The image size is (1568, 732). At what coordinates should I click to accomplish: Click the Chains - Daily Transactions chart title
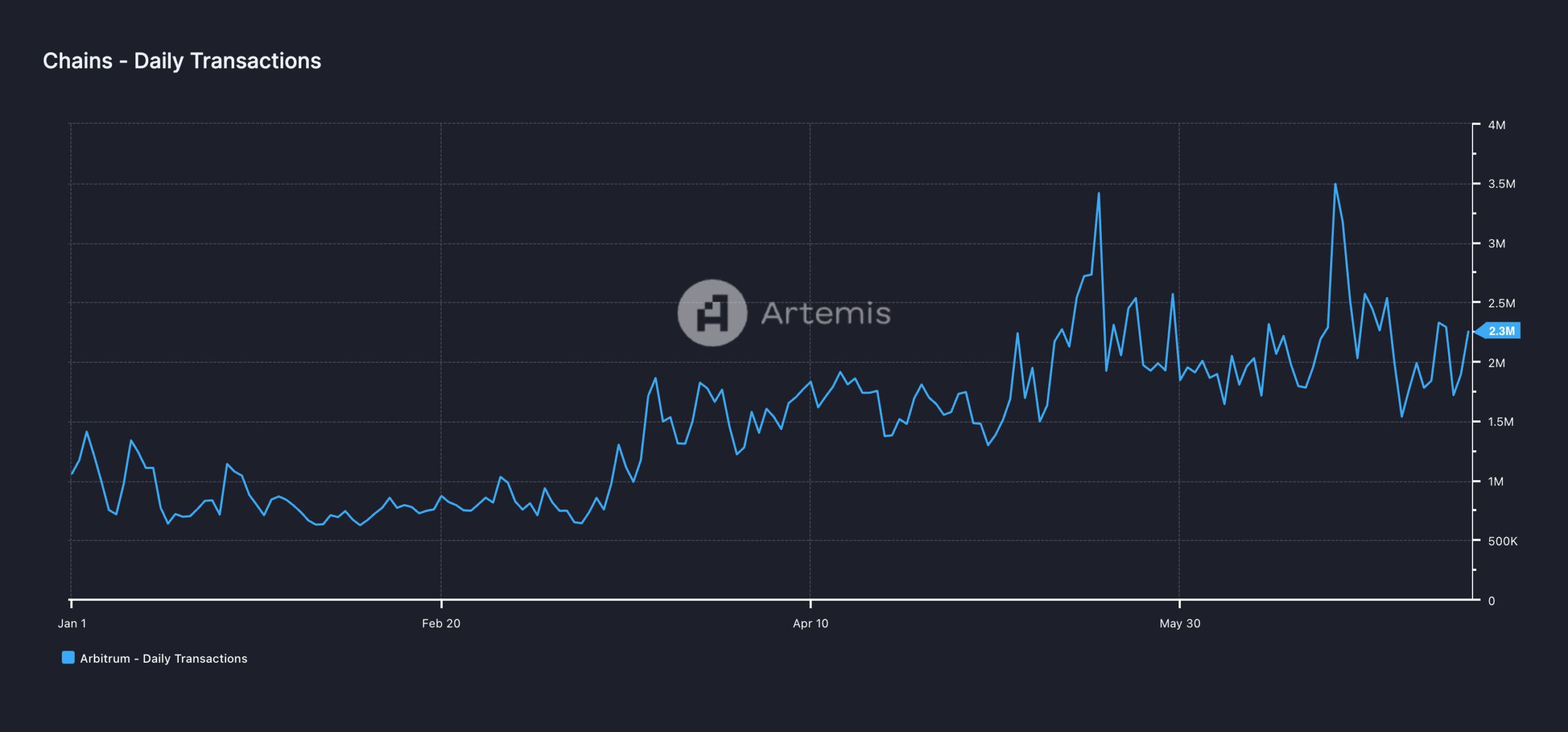(181, 61)
